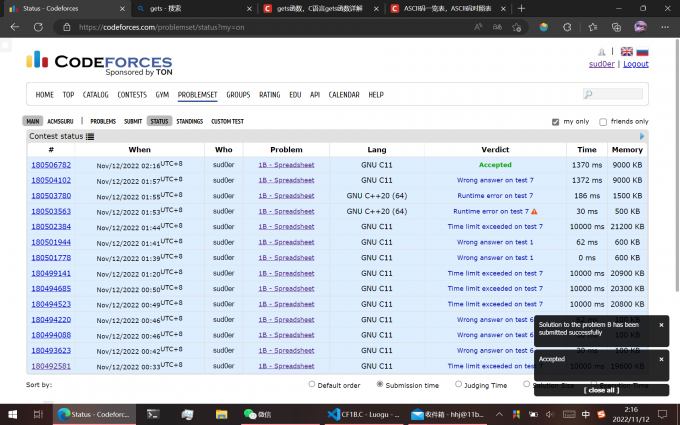Uncheck the my only checkbox
680x425 pixels.
556,122
